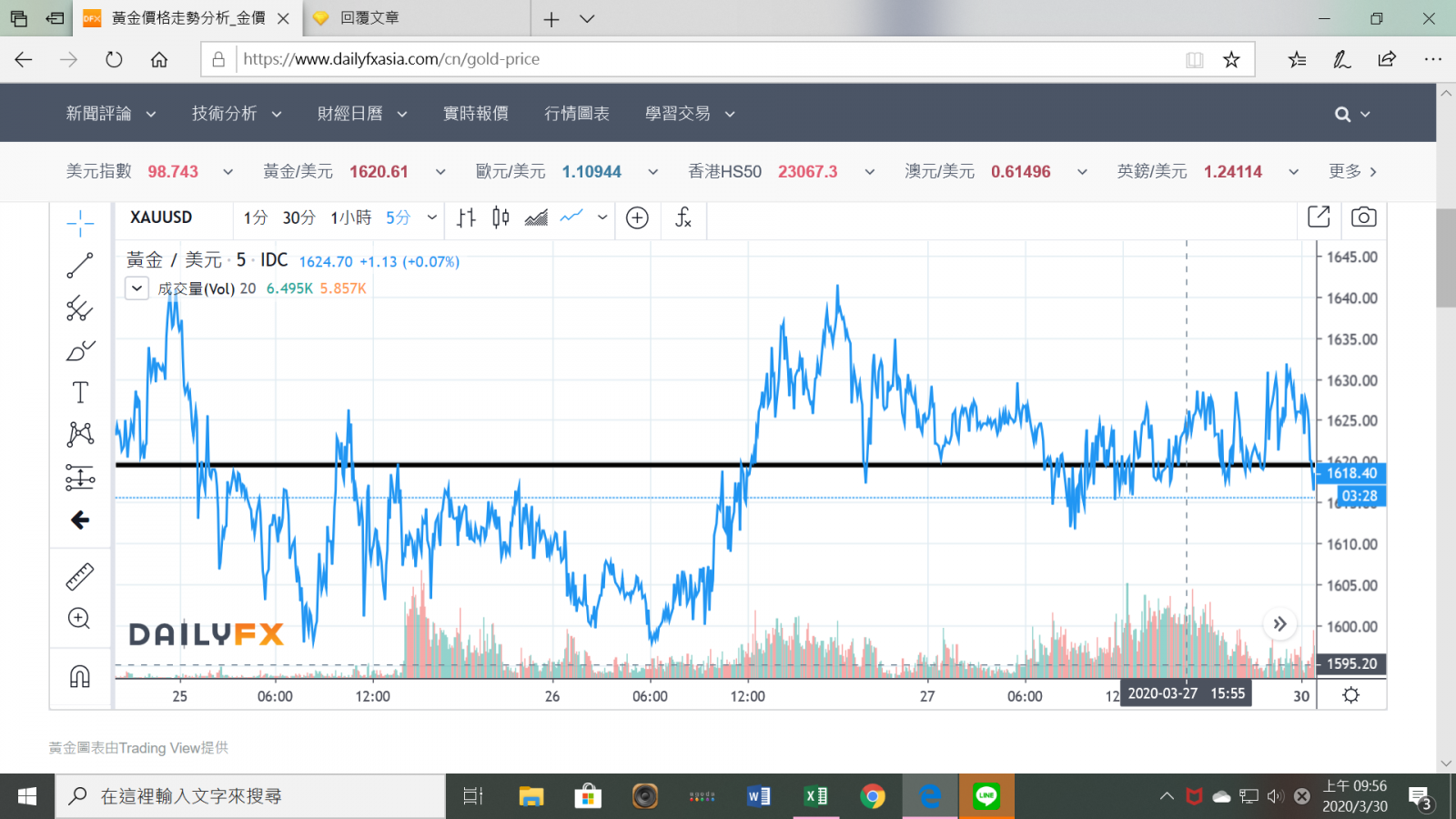Open chart settings gear
Viewport: 1456px width, 819px height.
[1351, 695]
